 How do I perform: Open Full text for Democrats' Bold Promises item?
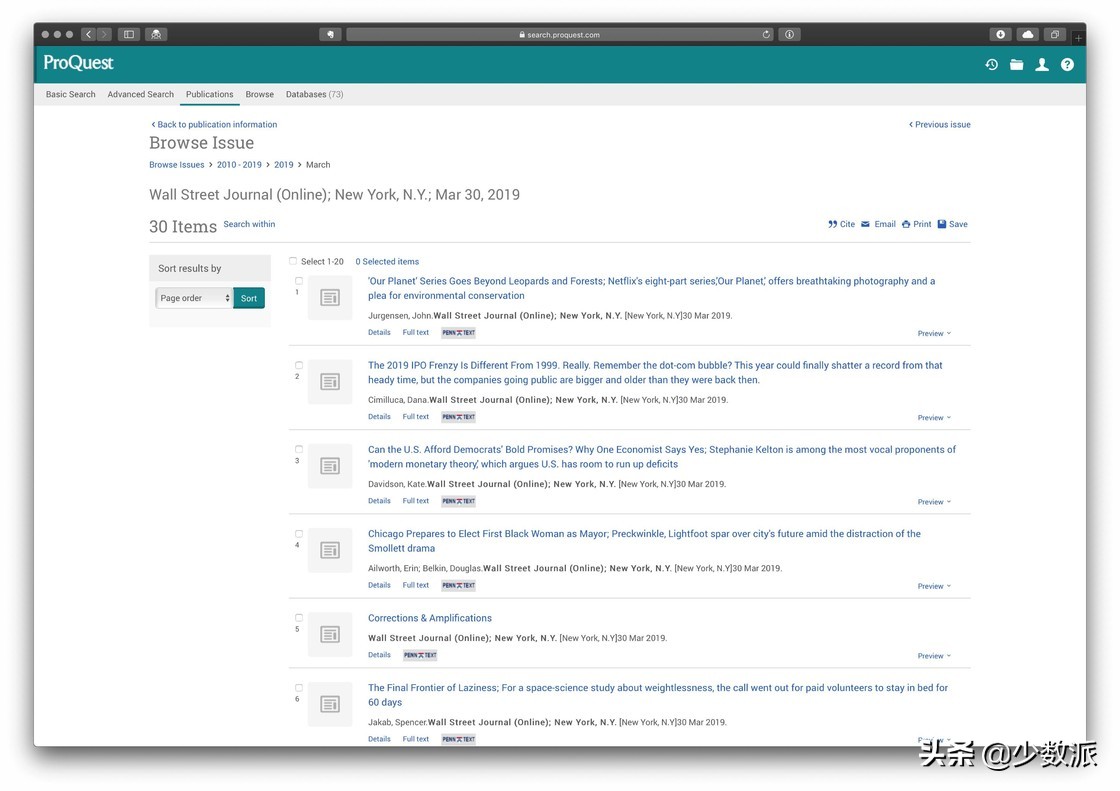416,502
